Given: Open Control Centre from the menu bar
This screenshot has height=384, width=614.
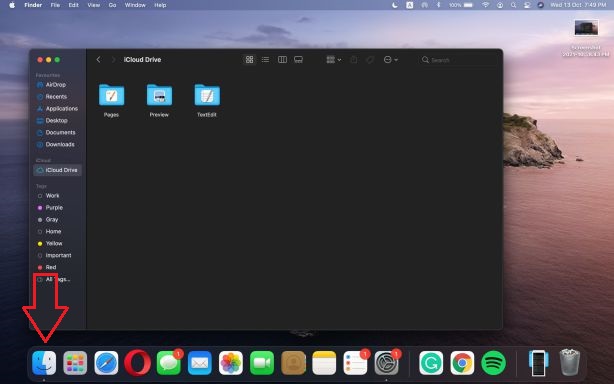Looking at the screenshot, I should click(527, 5).
